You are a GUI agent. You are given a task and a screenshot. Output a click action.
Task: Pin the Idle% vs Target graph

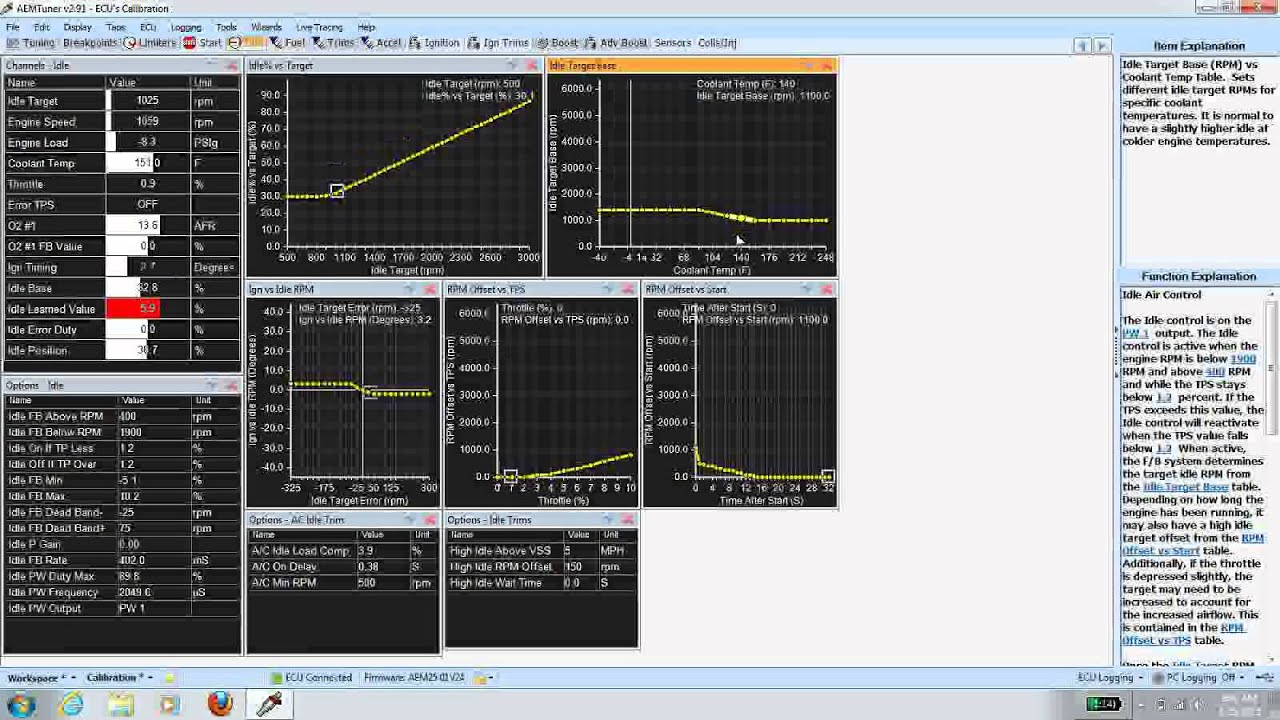(x=513, y=66)
